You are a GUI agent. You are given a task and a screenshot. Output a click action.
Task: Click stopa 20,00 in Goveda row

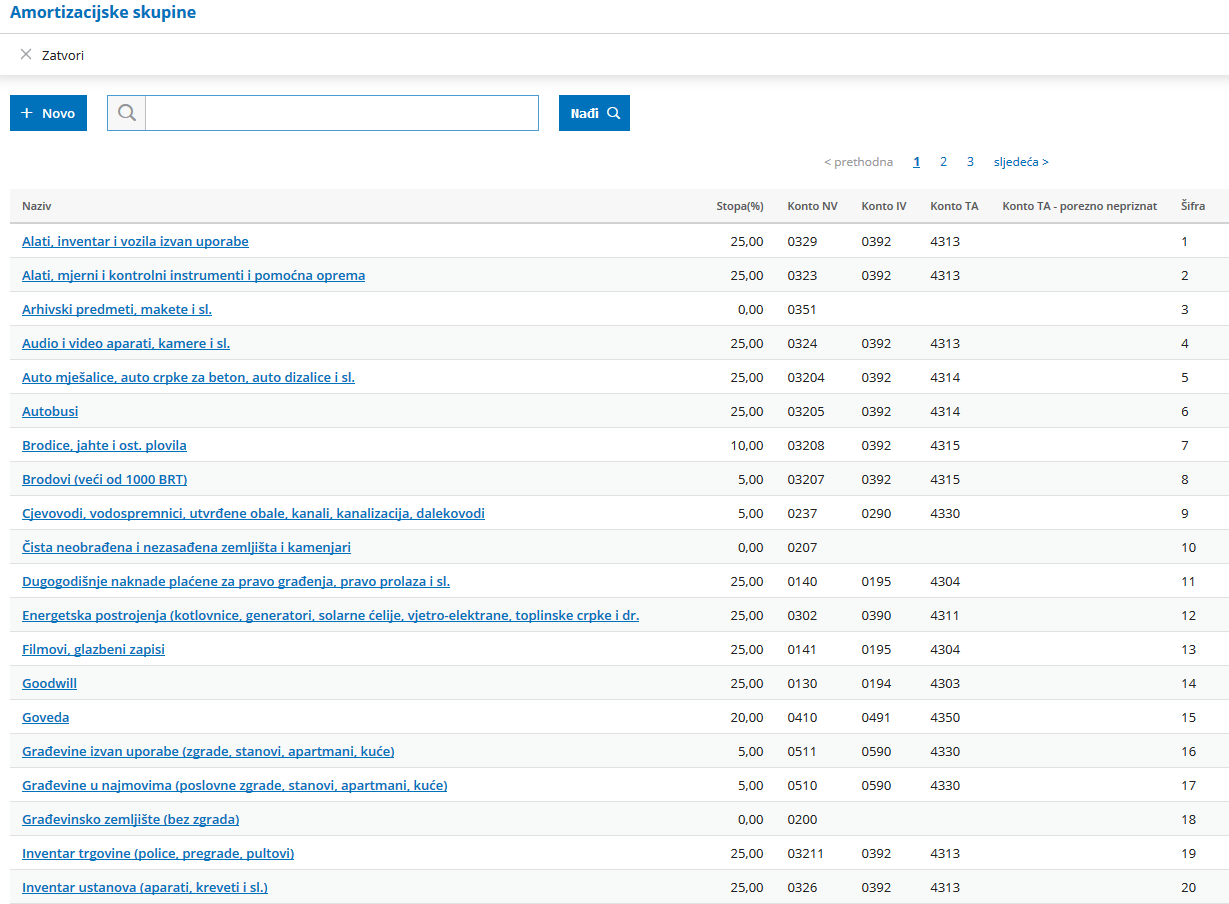pos(747,717)
